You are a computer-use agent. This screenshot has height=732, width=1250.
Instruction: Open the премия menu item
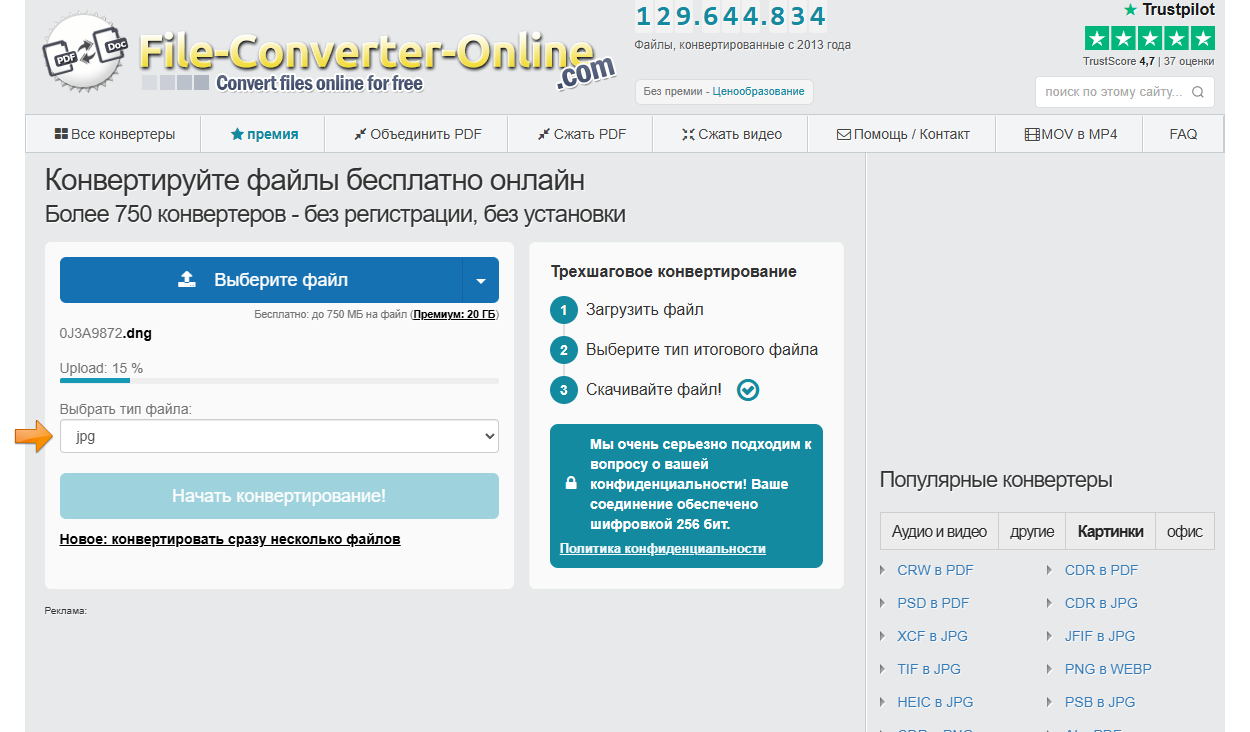coord(264,134)
